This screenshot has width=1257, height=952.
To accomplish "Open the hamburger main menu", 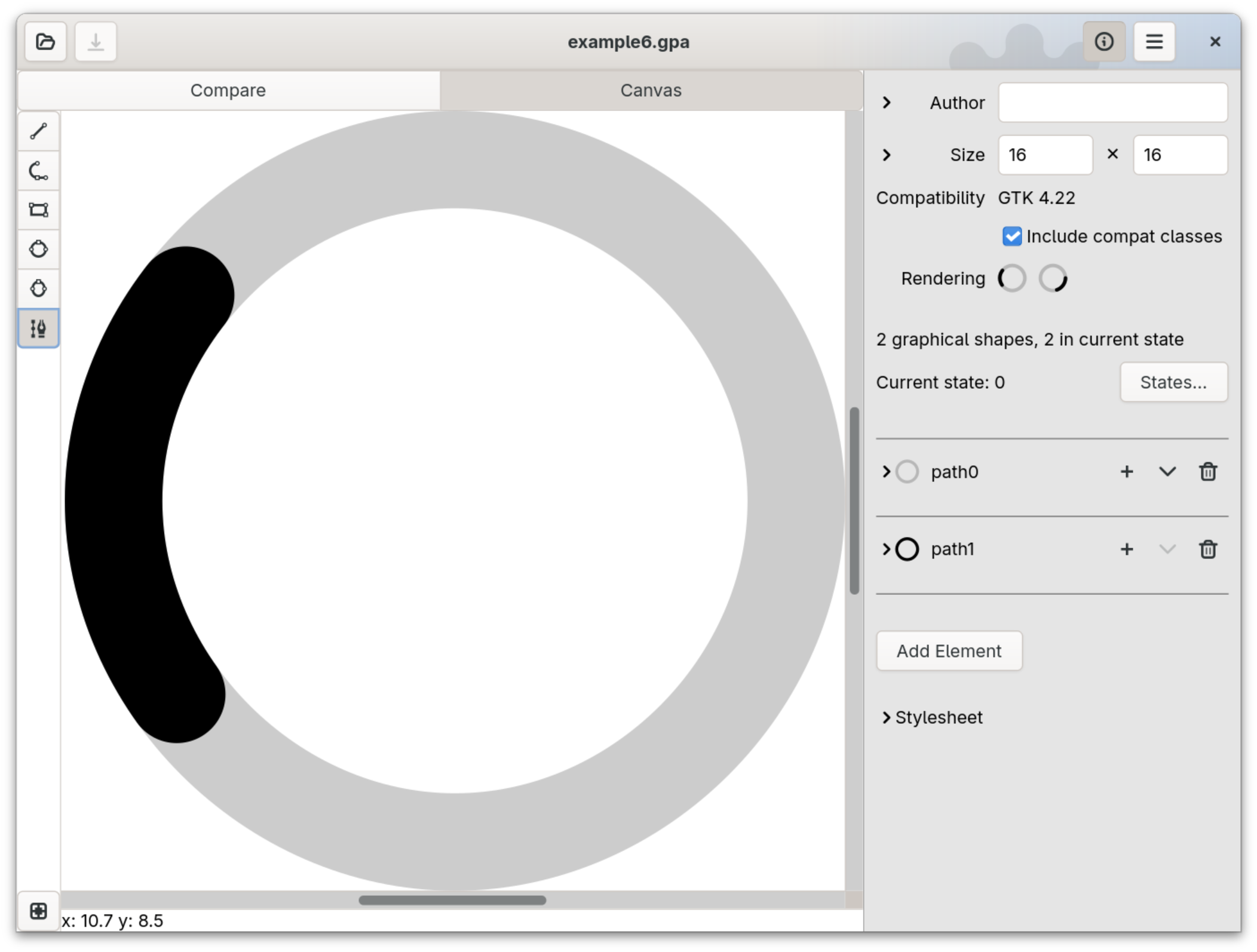I will pos(1154,42).
